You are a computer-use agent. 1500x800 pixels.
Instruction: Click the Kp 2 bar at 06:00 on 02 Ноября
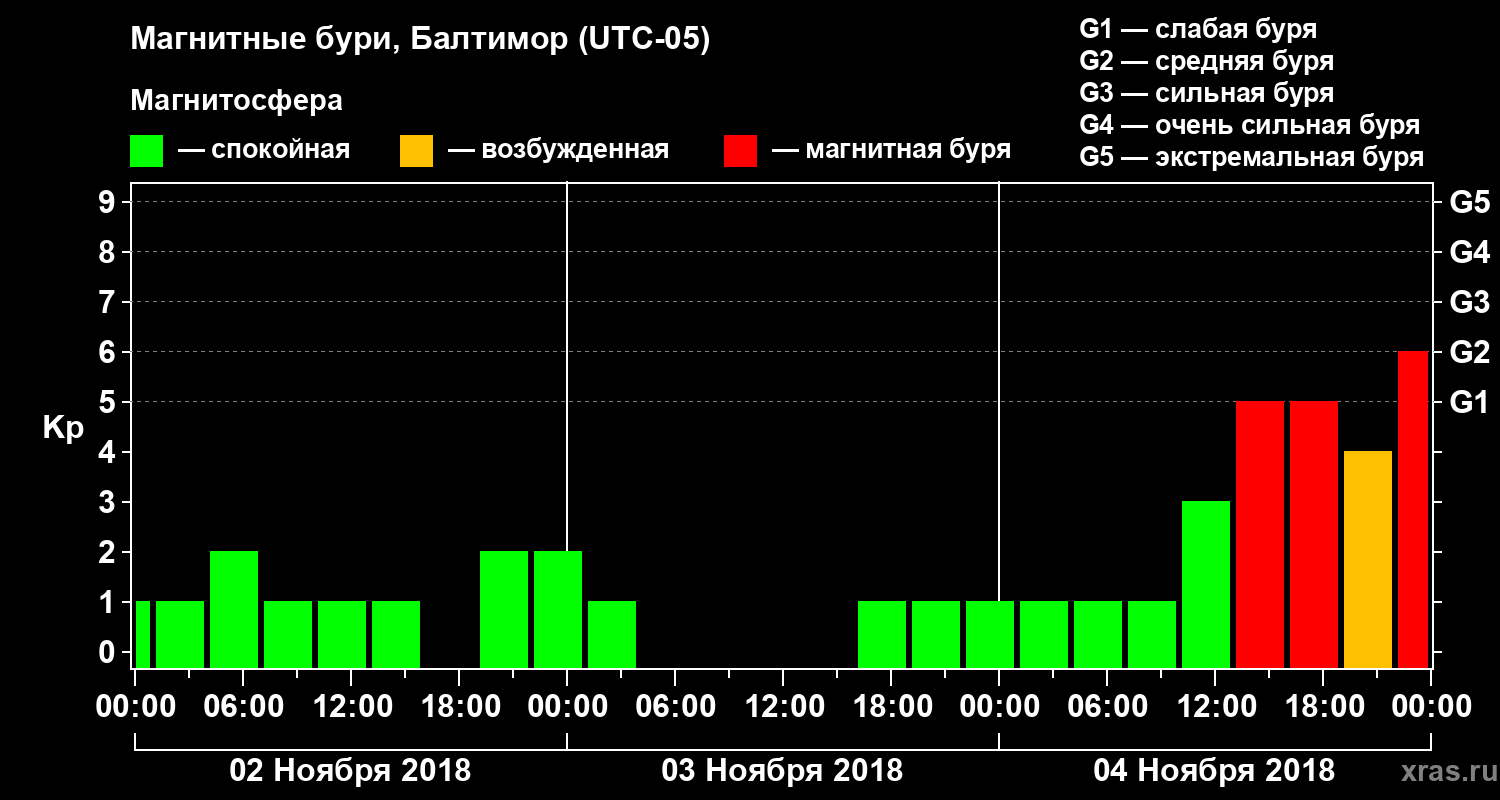tap(234, 609)
